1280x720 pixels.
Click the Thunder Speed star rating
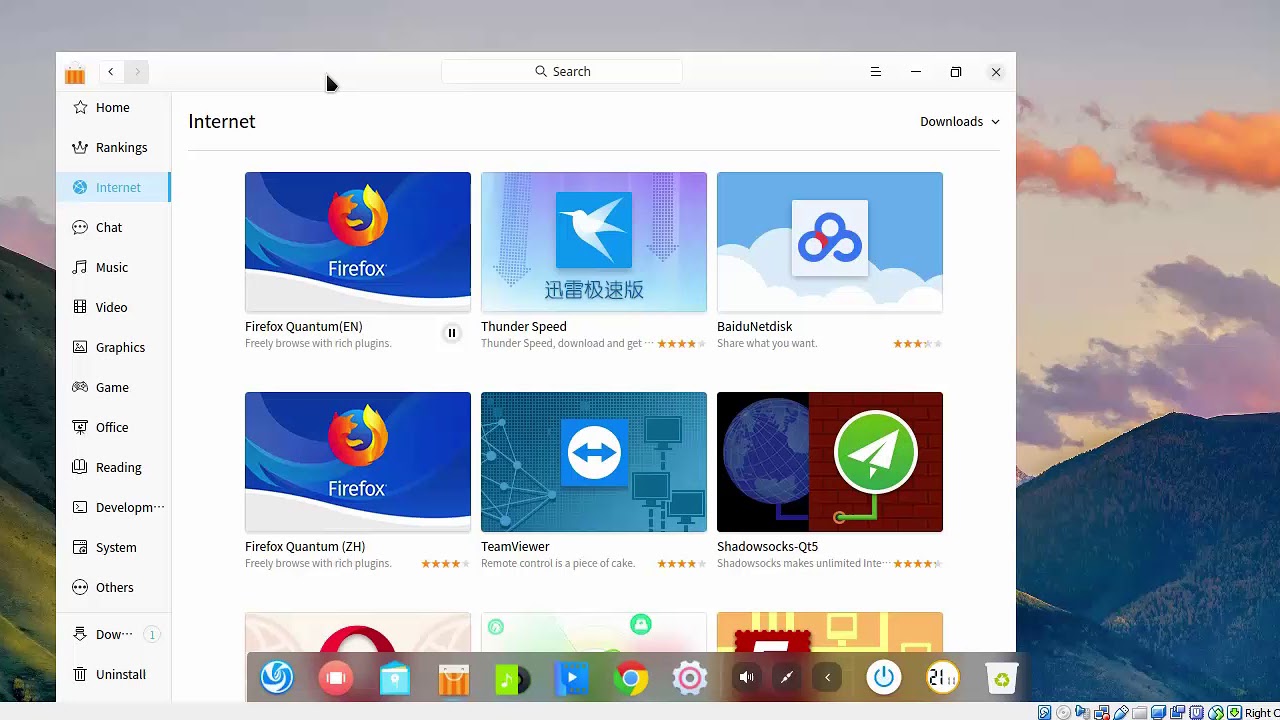tap(681, 344)
